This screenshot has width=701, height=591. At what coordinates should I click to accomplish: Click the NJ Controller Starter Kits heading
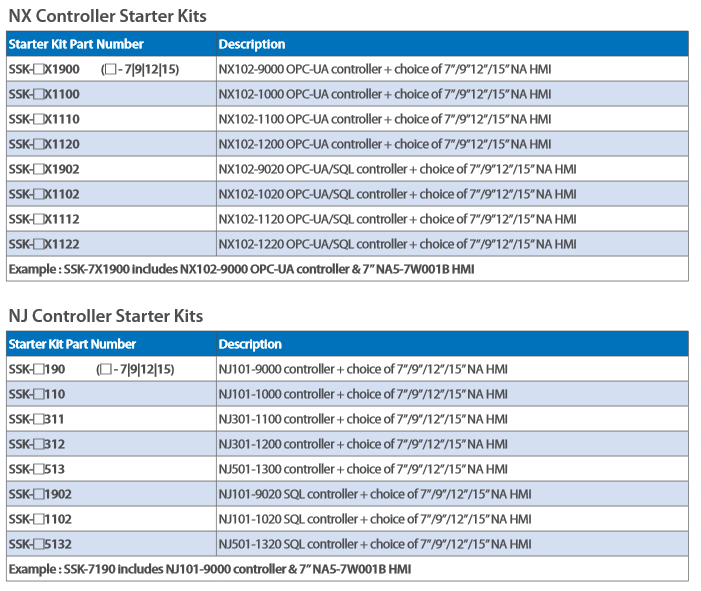point(106,316)
